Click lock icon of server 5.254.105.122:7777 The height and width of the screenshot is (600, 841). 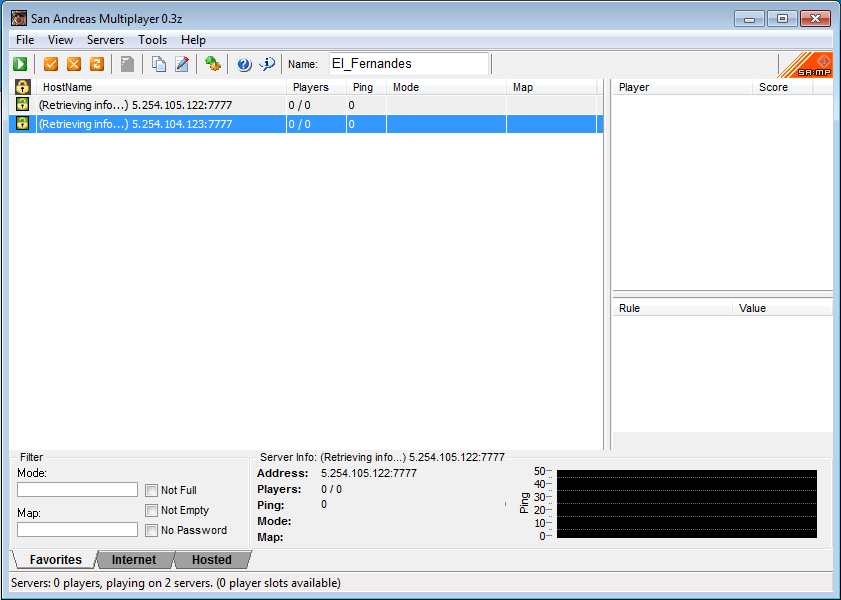click(22, 105)
